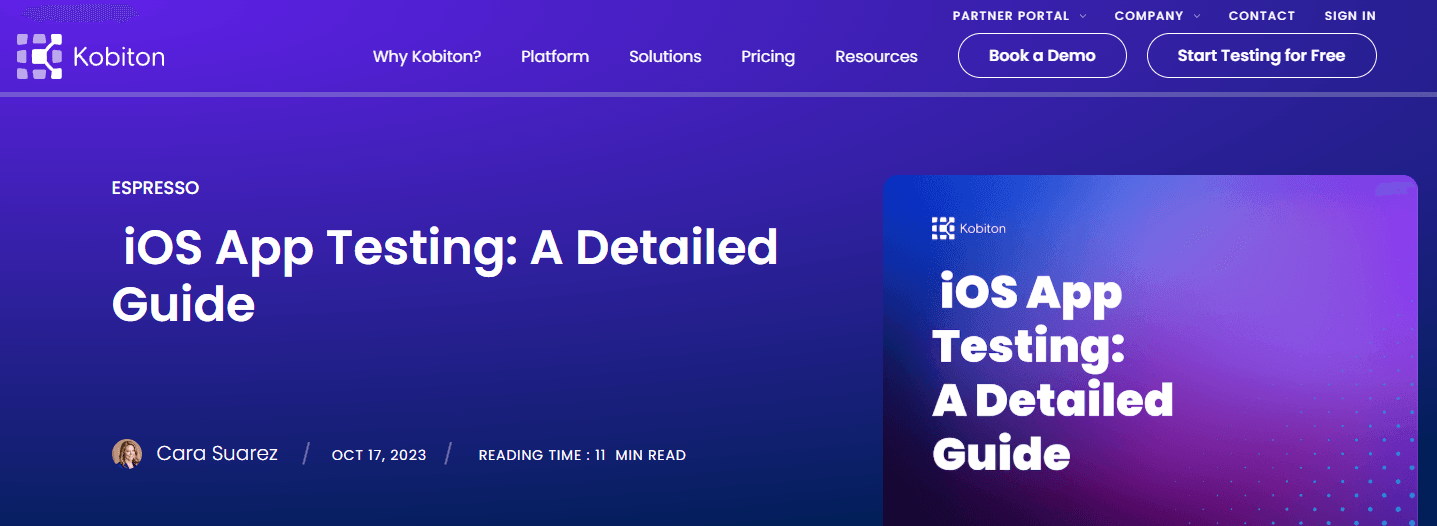Click the Kobiton wordmark in header

(119, 57)
